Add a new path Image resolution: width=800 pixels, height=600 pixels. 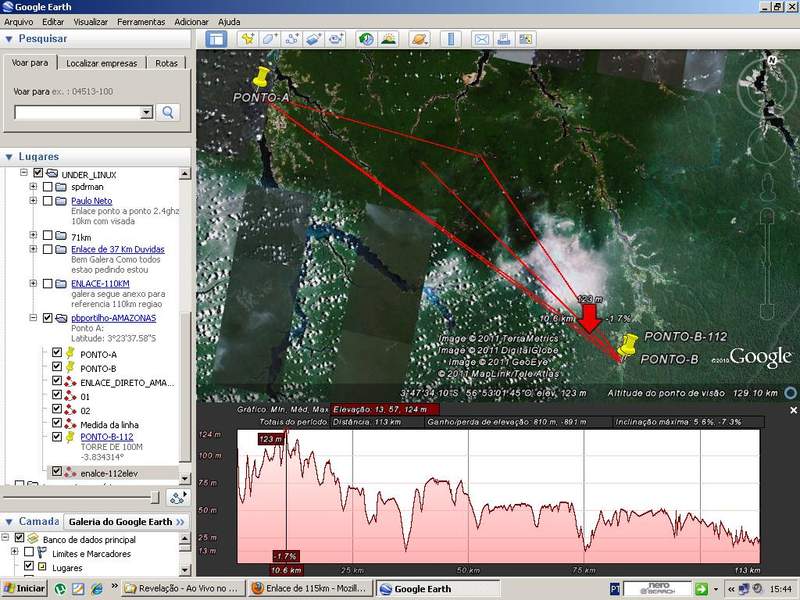coord(292,40)
